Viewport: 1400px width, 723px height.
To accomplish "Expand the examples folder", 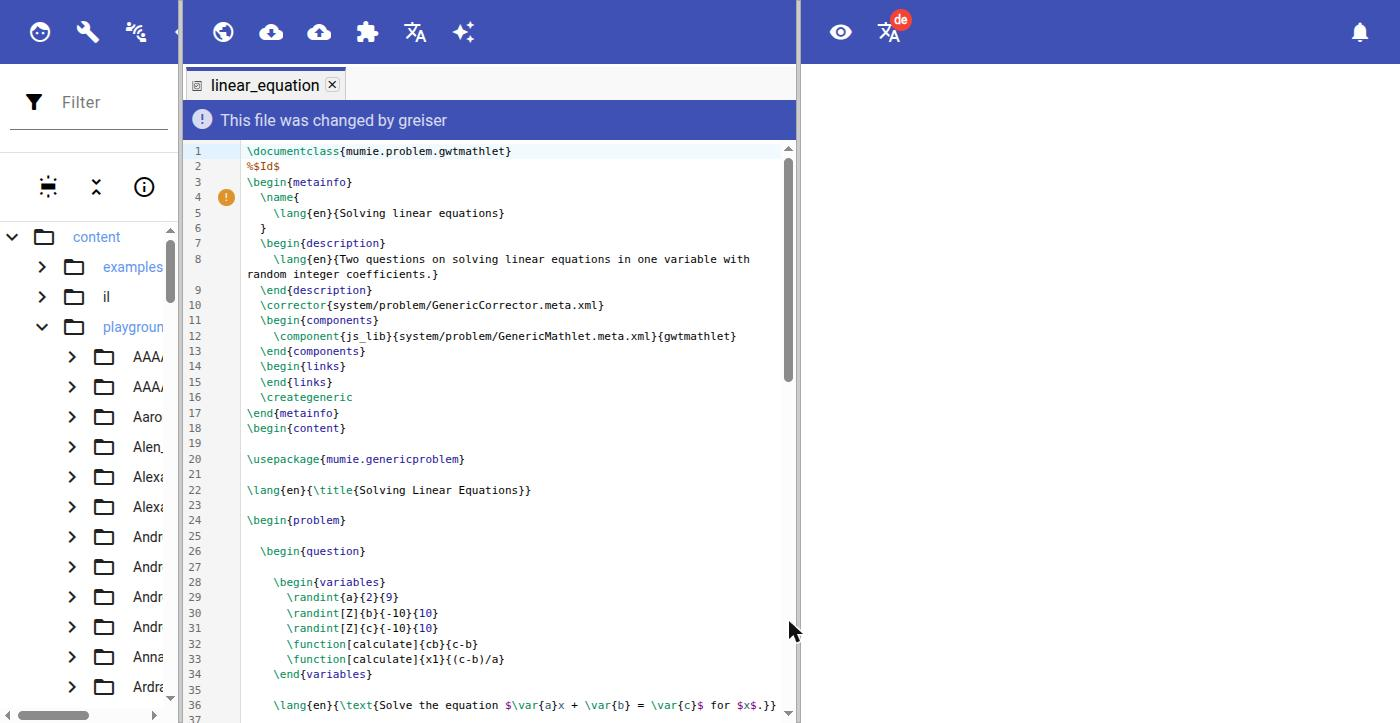I will [x=42, y=267].
